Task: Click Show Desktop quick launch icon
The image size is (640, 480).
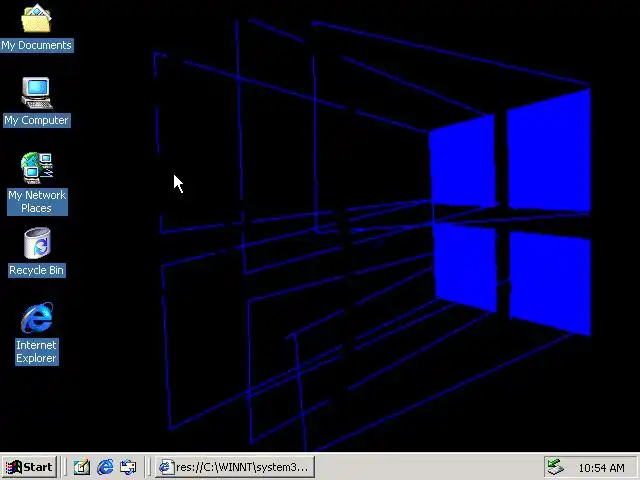Action: (81, 467)
